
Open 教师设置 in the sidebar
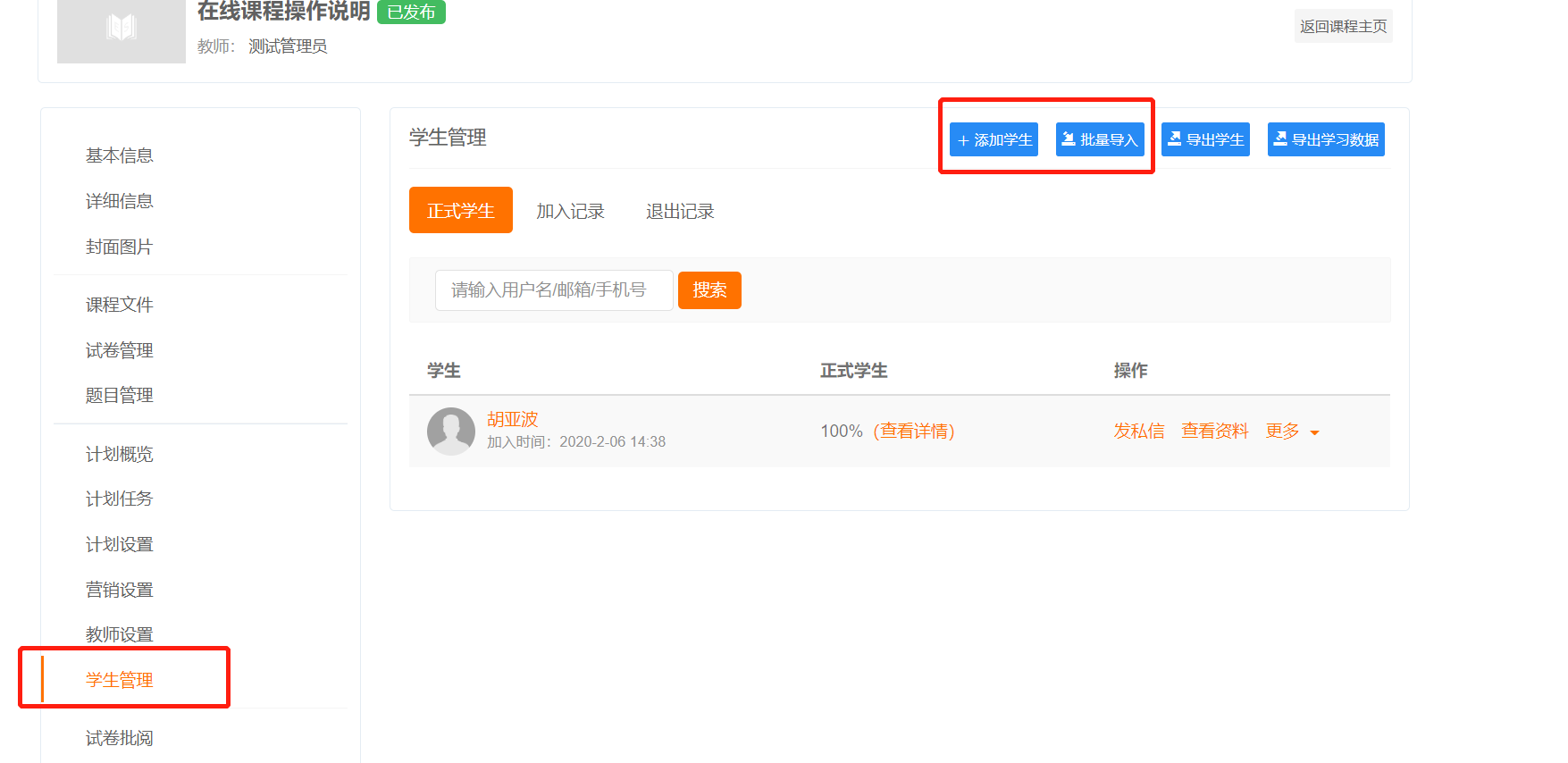[x=120, y=634]
